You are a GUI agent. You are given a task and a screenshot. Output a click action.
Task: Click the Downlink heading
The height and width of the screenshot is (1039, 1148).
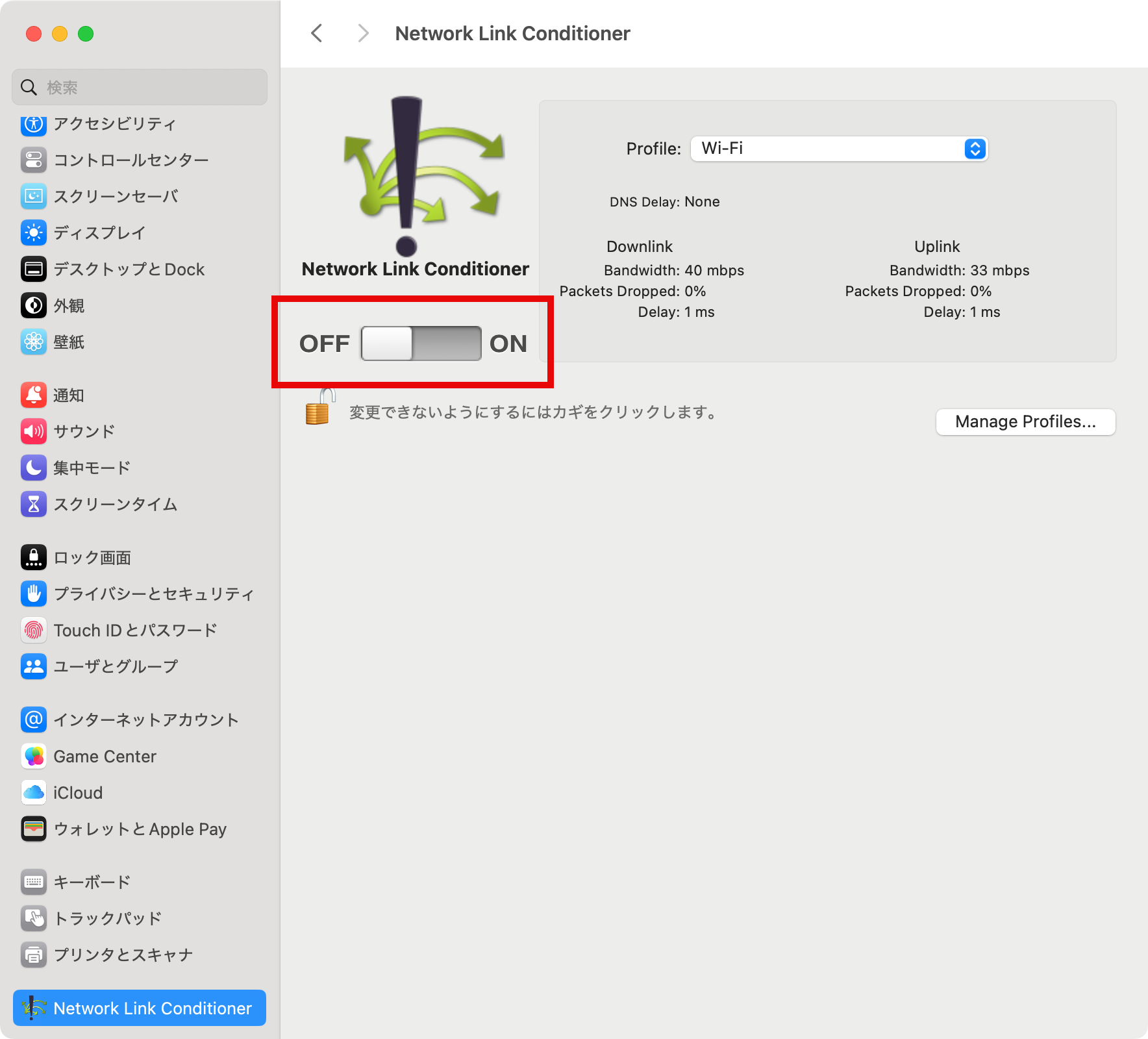[x=640, y=247]
